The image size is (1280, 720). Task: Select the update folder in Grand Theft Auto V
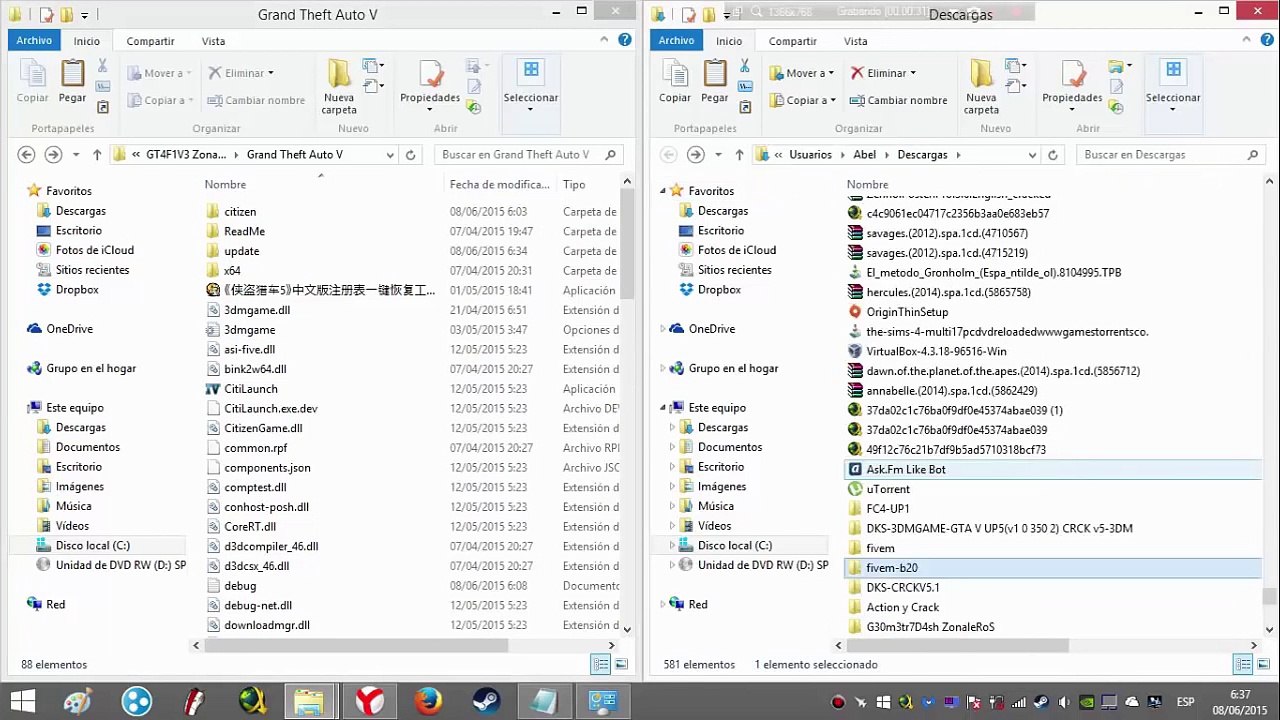(x=241, y=251)
